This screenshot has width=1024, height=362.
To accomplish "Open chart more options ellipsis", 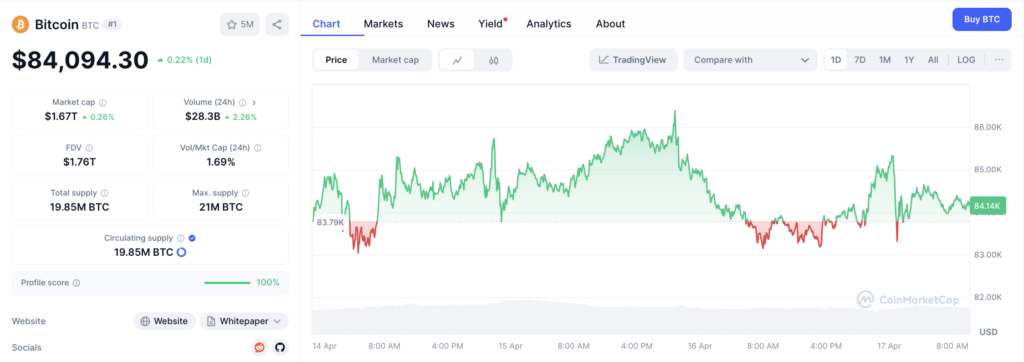I will click(x=999, y=59).
